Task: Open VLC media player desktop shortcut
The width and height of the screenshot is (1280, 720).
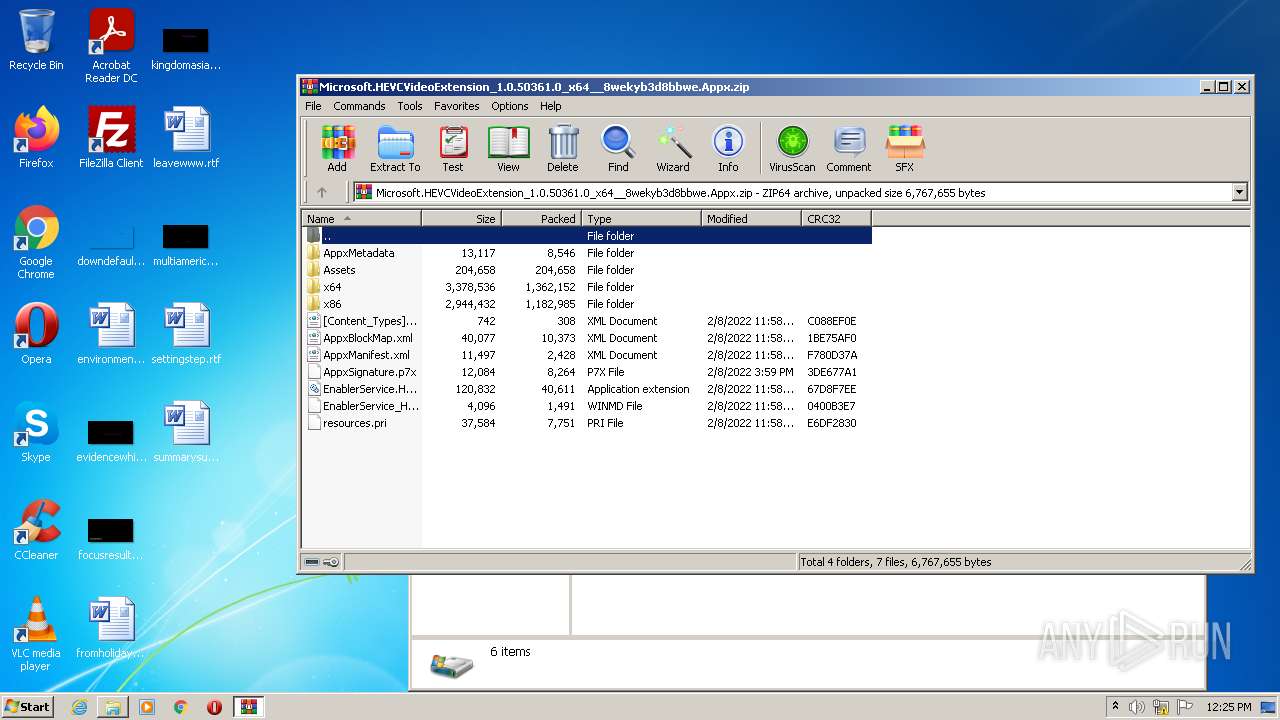Action: [x=36, y=634]
